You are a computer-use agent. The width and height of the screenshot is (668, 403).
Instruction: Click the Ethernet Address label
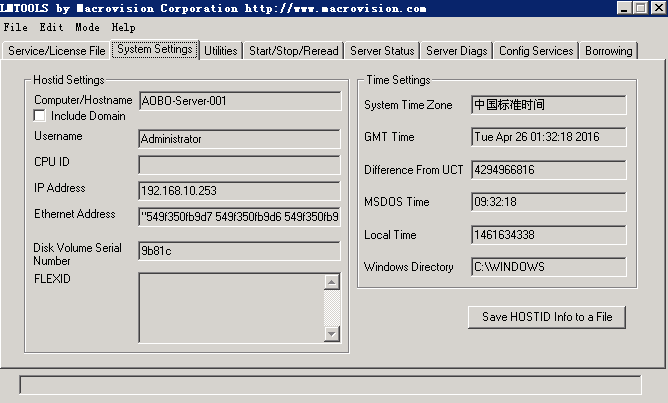tap(75, 214)
